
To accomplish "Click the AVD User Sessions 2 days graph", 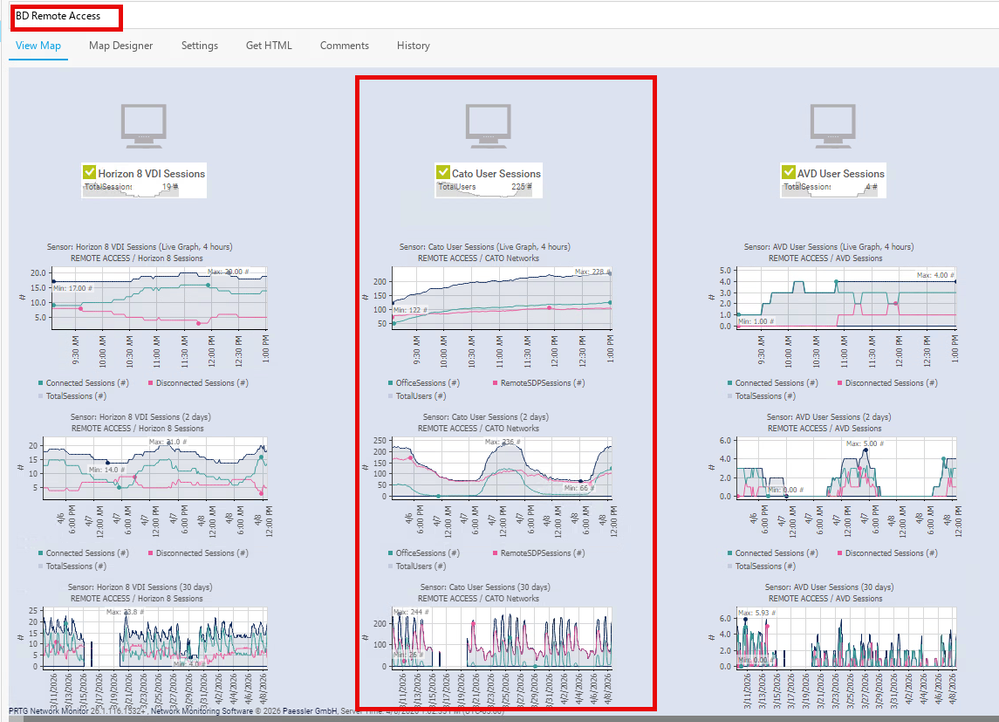I will 845,470.
